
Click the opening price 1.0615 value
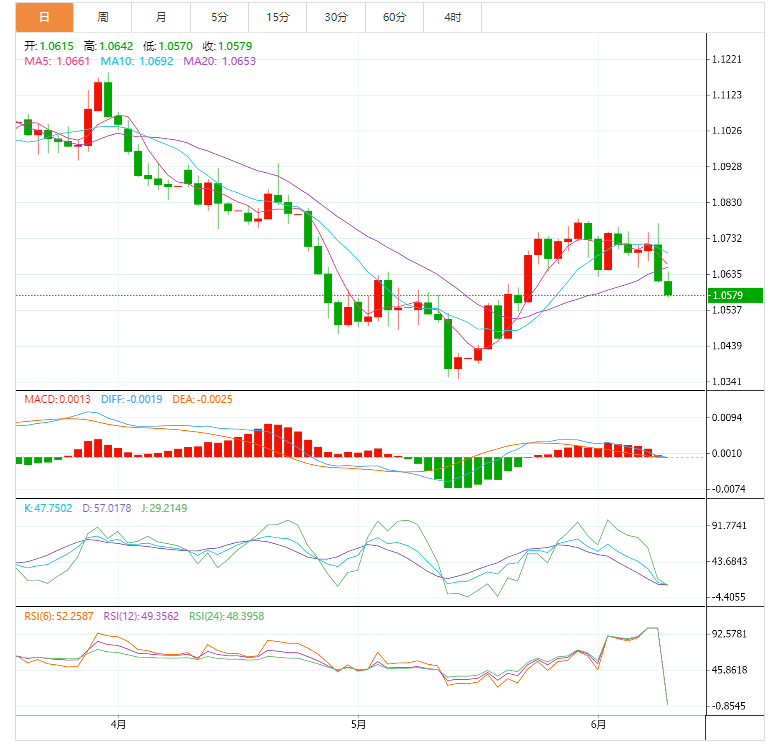tap(56, 46)
